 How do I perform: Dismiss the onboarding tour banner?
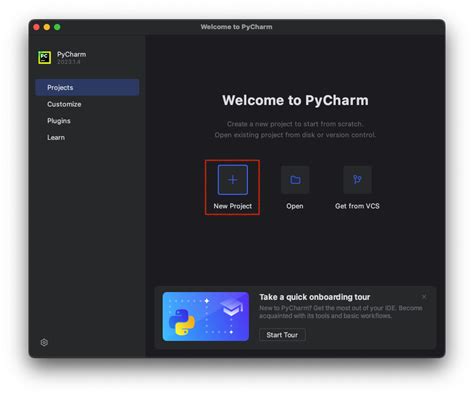coord(424,297)
